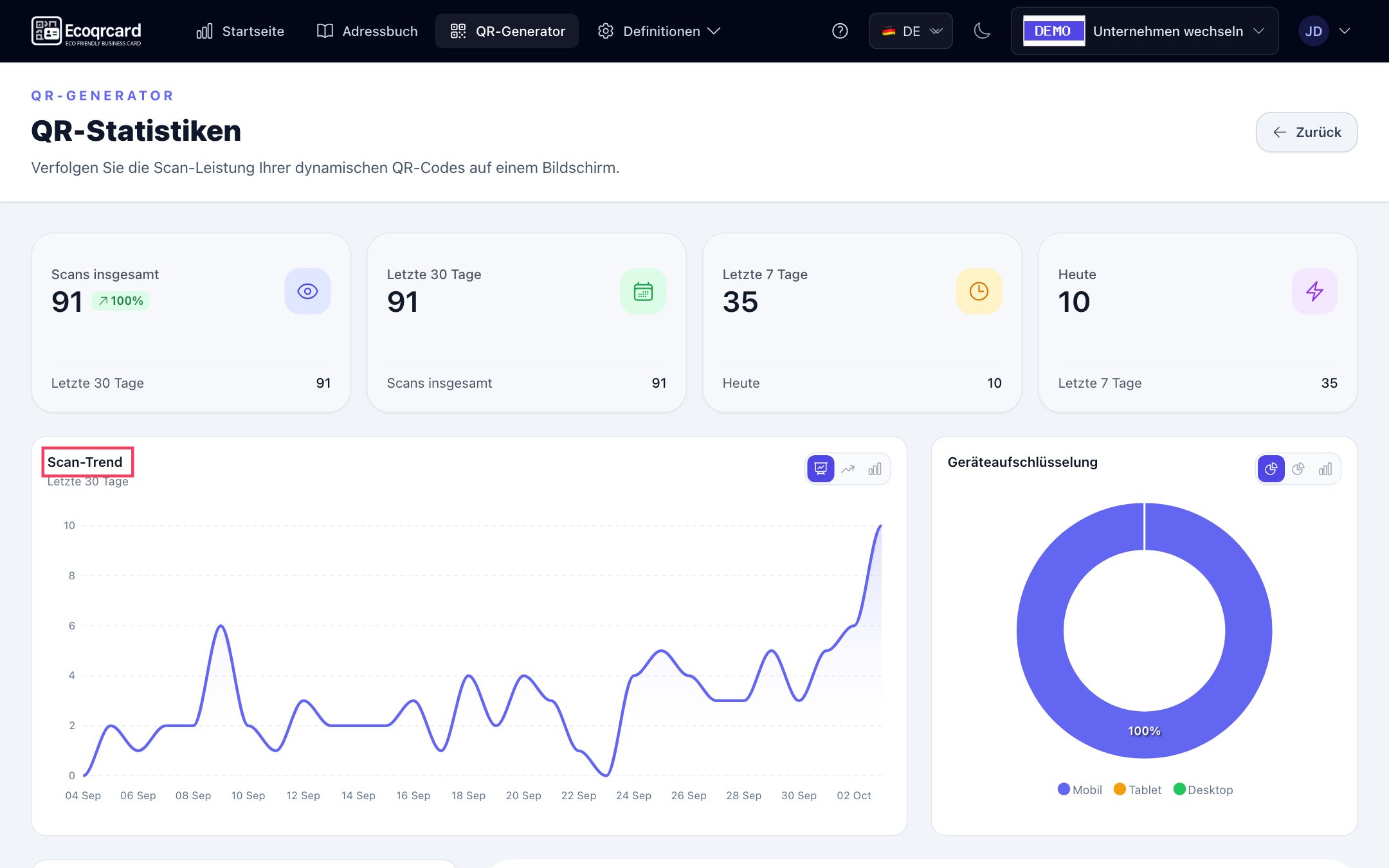Click the Letzte 7 Tage value 35
This screenshot has height=868, width=1389.
point(740,302)
